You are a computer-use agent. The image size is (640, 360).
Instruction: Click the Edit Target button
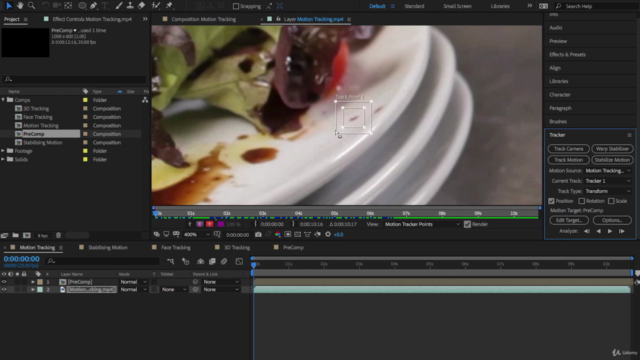(569, 220)
